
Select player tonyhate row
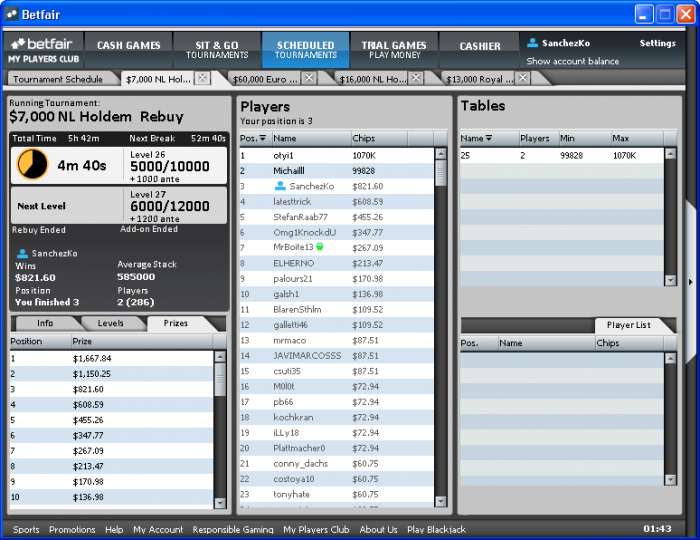click(337, 494)
